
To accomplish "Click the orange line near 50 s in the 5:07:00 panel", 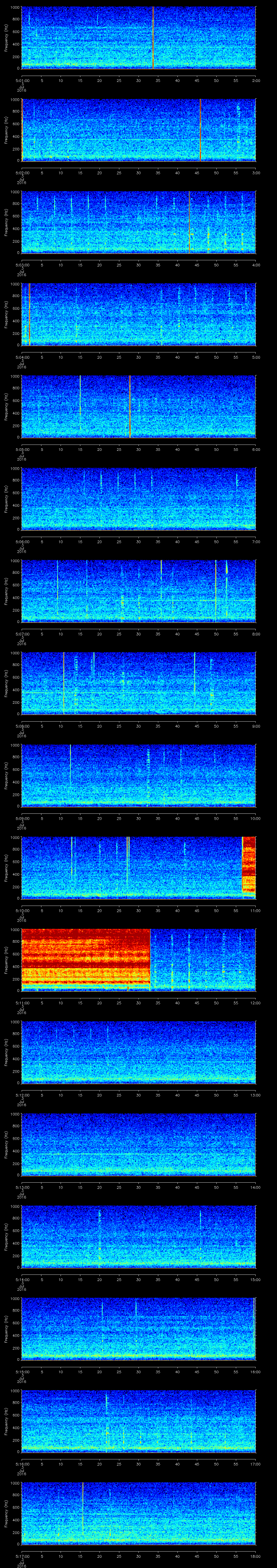I will (x=216, y=590).
